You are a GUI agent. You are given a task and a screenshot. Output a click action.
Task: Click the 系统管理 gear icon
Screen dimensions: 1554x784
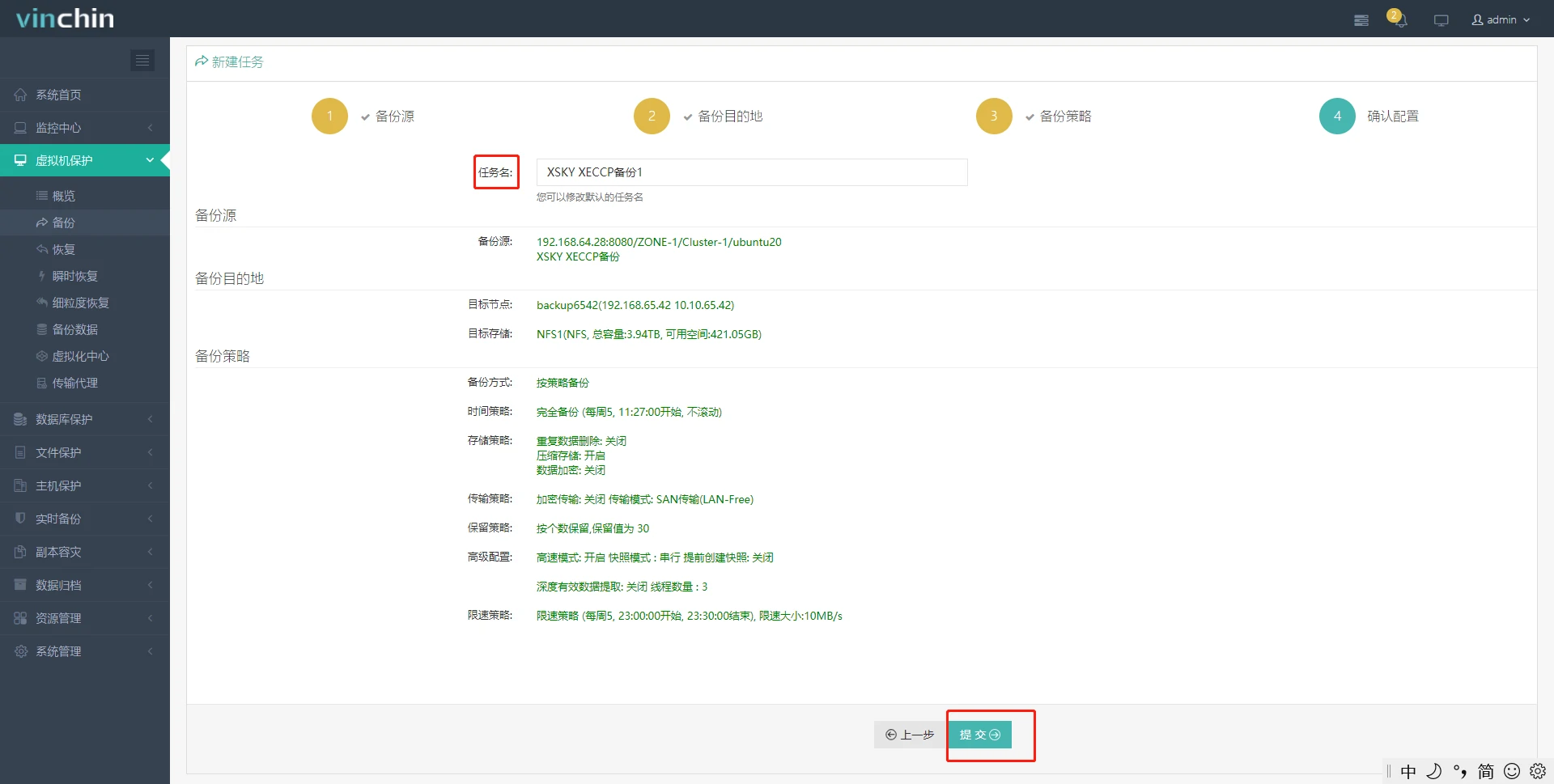coord(20,651)
